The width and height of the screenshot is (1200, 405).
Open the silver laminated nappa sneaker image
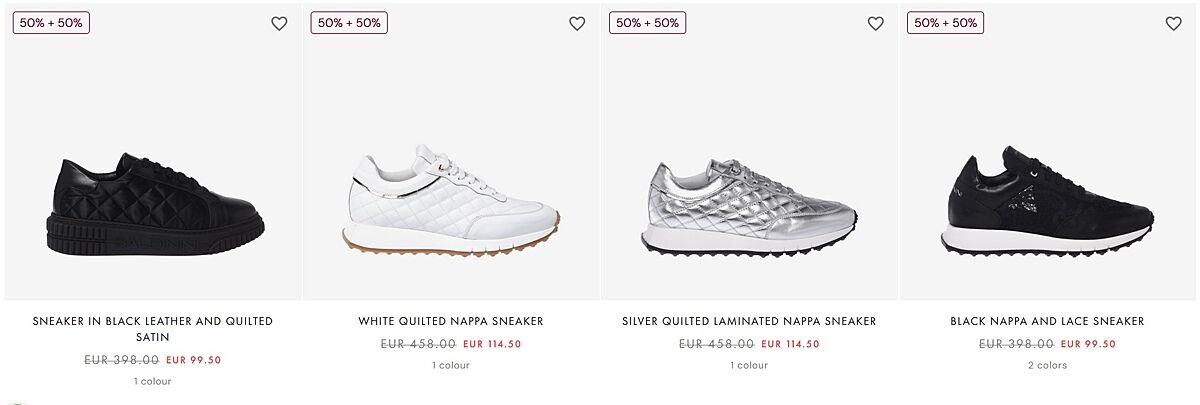click(749, 205)
